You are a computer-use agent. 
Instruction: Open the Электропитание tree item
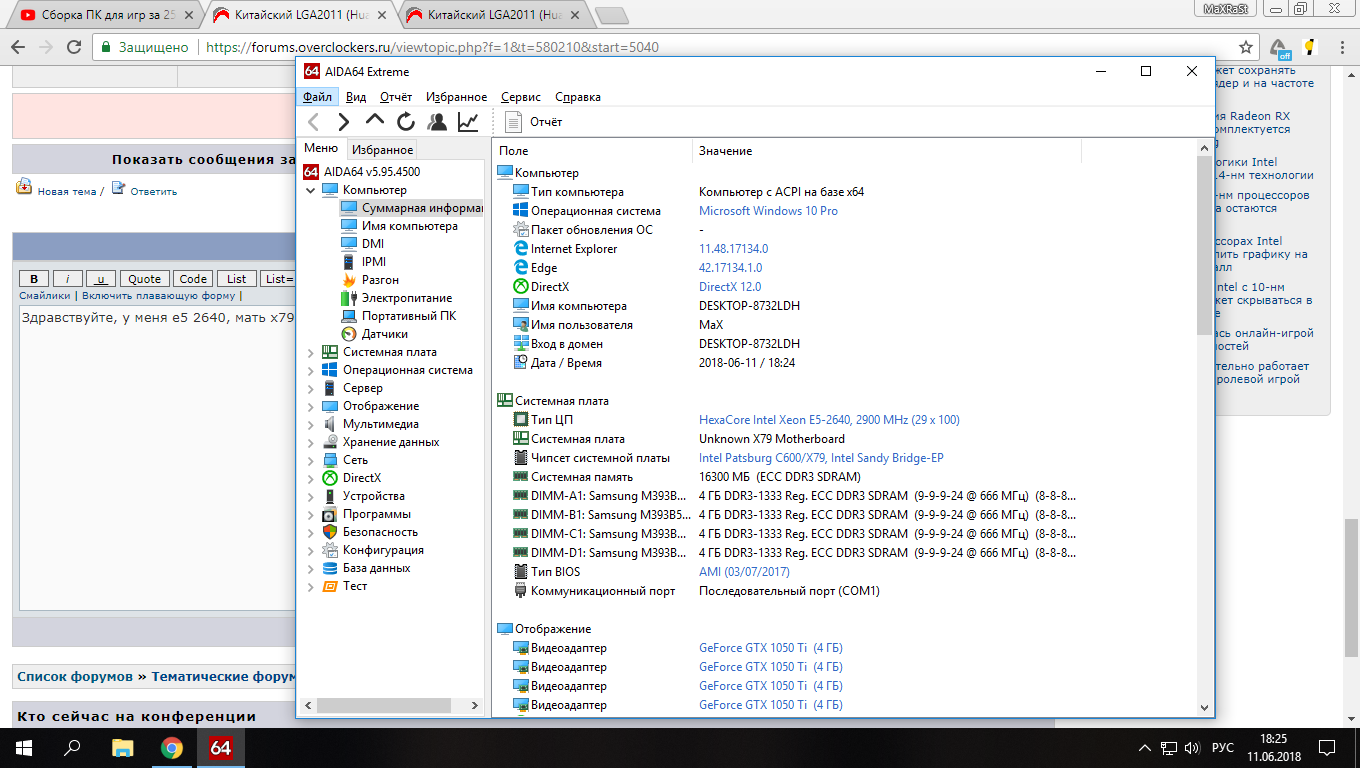click(396, 298)
